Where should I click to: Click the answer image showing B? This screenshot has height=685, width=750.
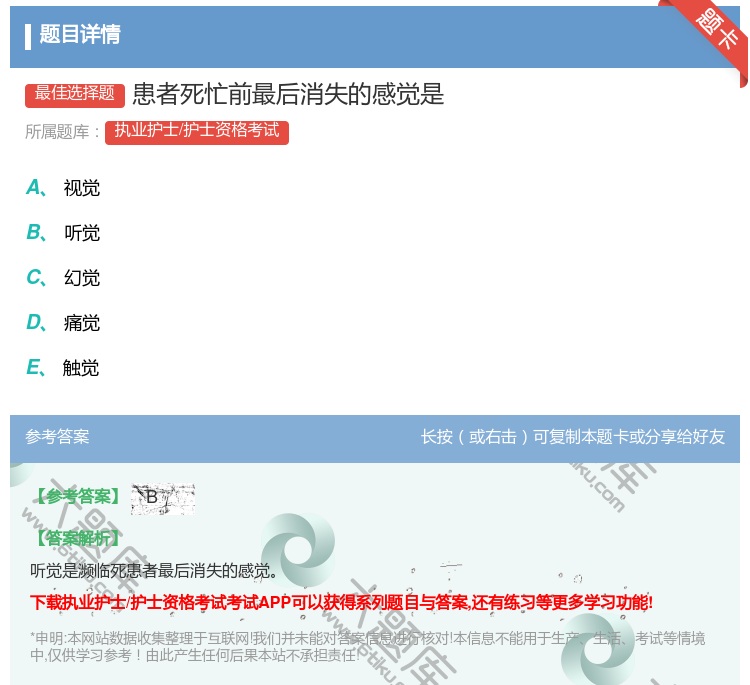(x=163, y=499)
